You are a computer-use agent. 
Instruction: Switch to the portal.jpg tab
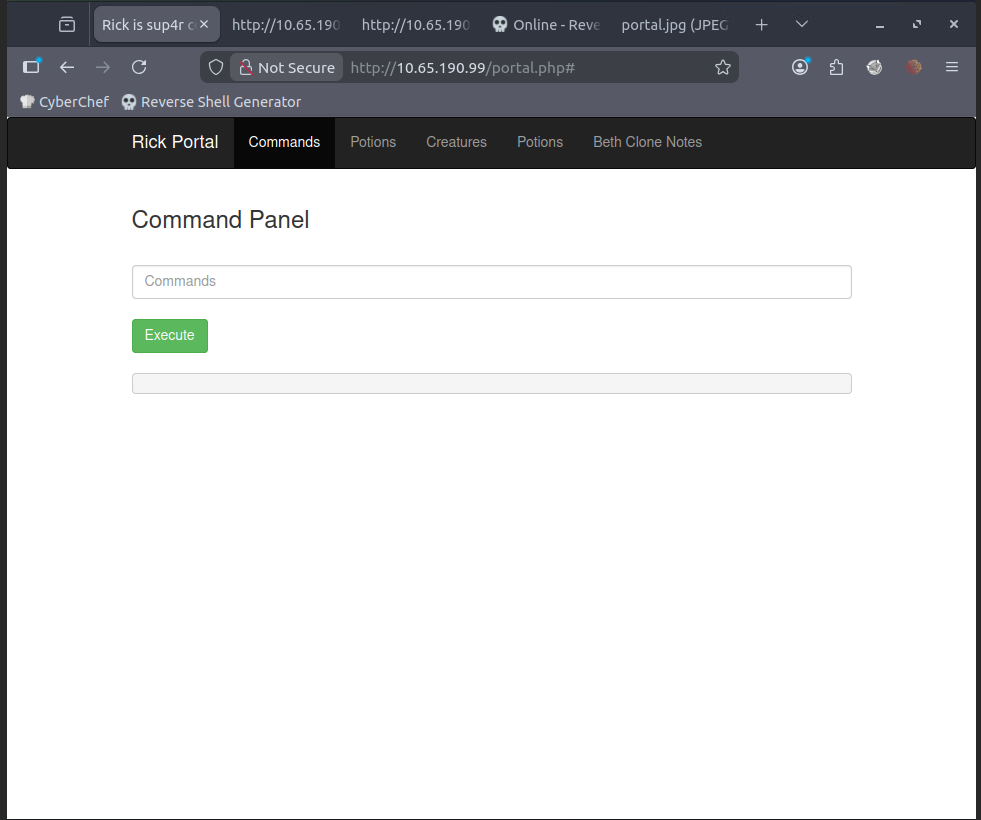click(674, 24)
